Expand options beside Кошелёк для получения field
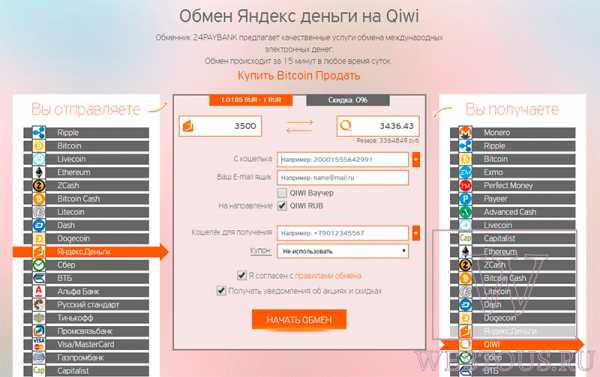The width and height of the screenshot is (600, 377). tap(416, 233)
